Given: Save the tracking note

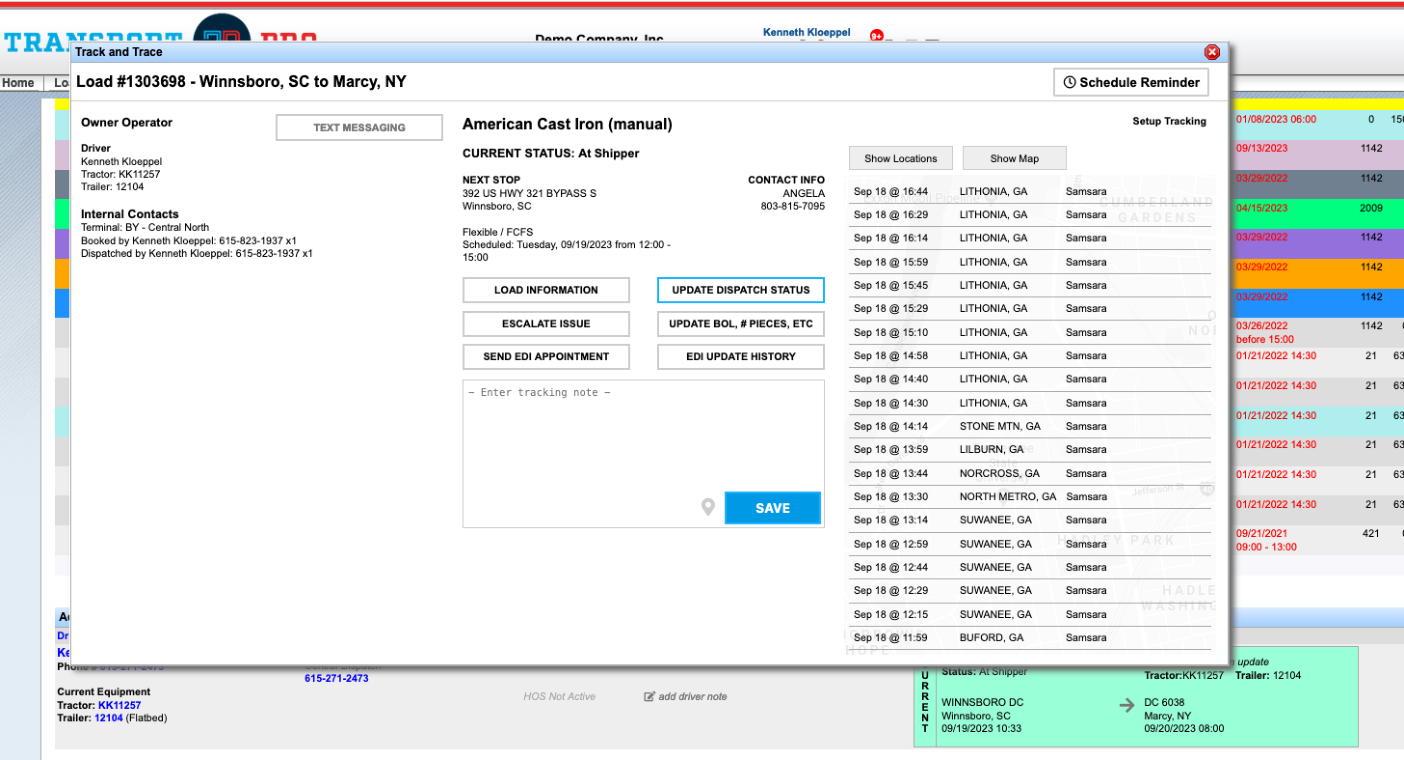Looking at the screenshot, I should coord(773,508).
